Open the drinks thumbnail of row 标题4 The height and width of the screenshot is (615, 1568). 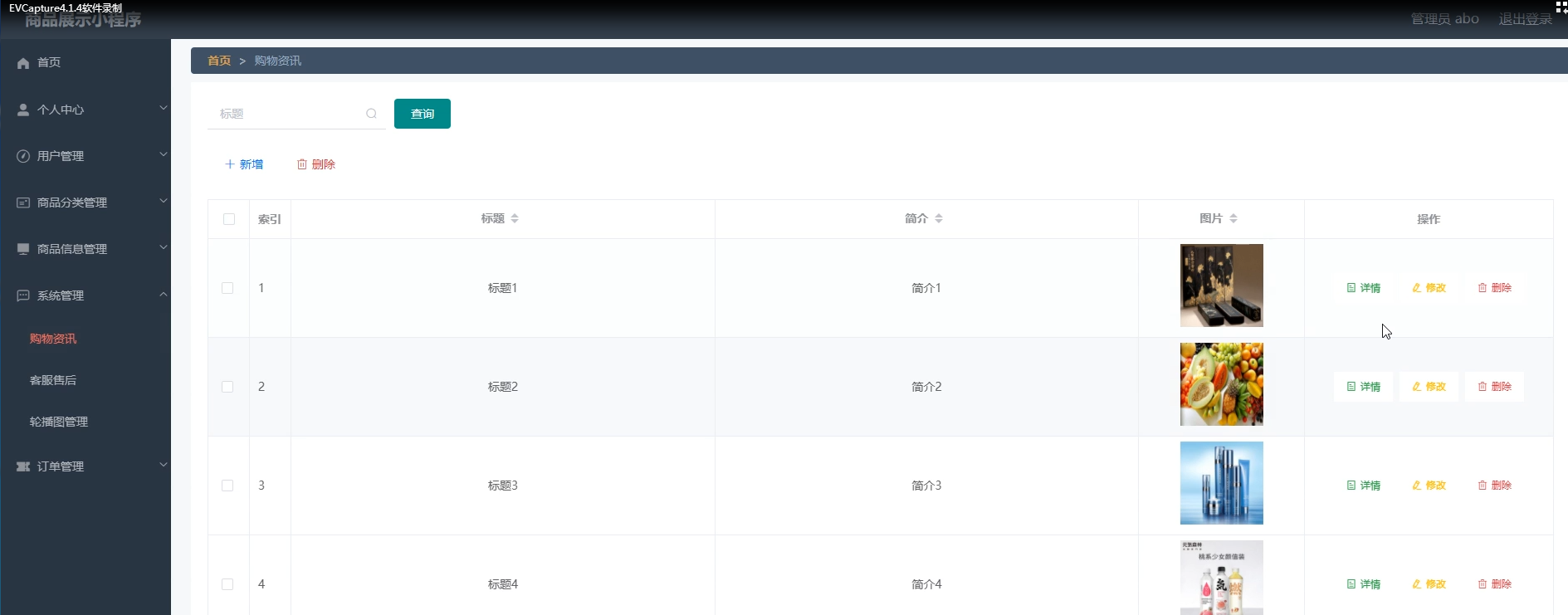[x=1222, y=578]
